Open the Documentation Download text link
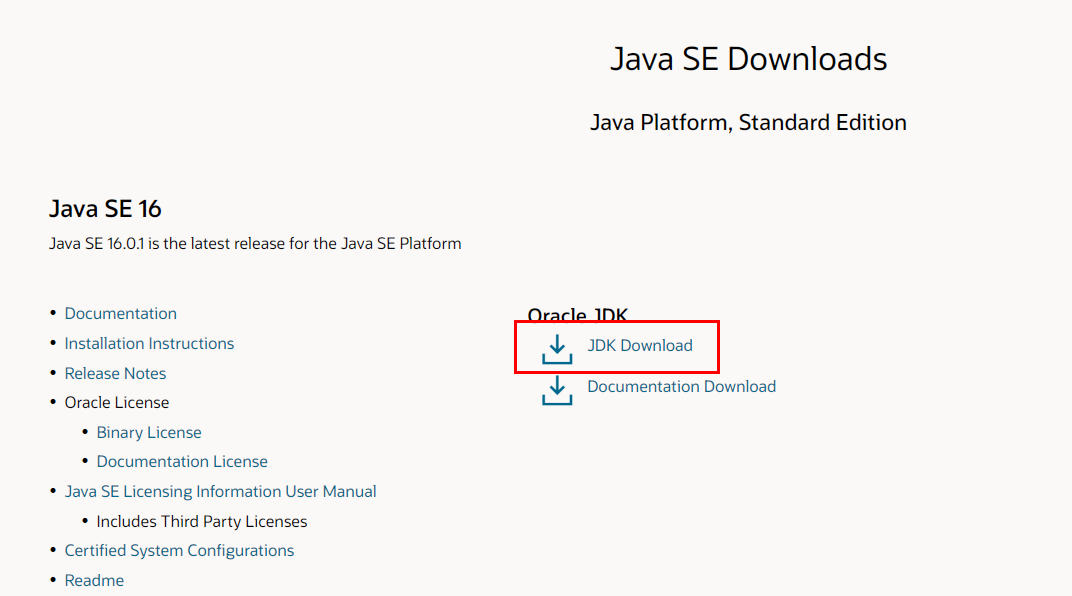 tap(681, 387)
